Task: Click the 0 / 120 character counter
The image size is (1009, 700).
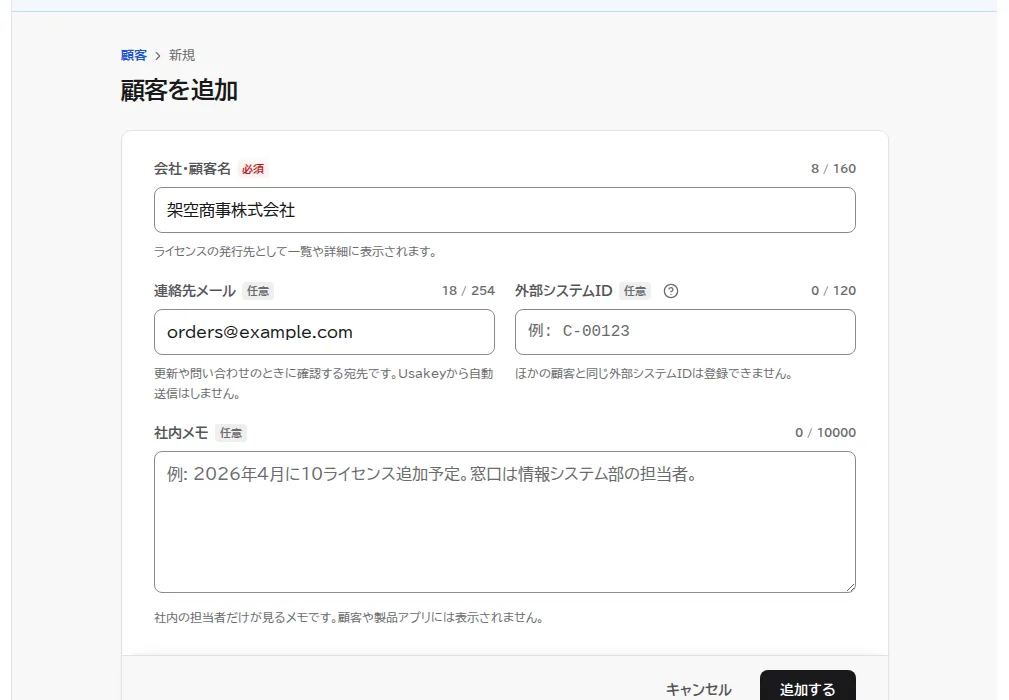Action: pos(833,291)
